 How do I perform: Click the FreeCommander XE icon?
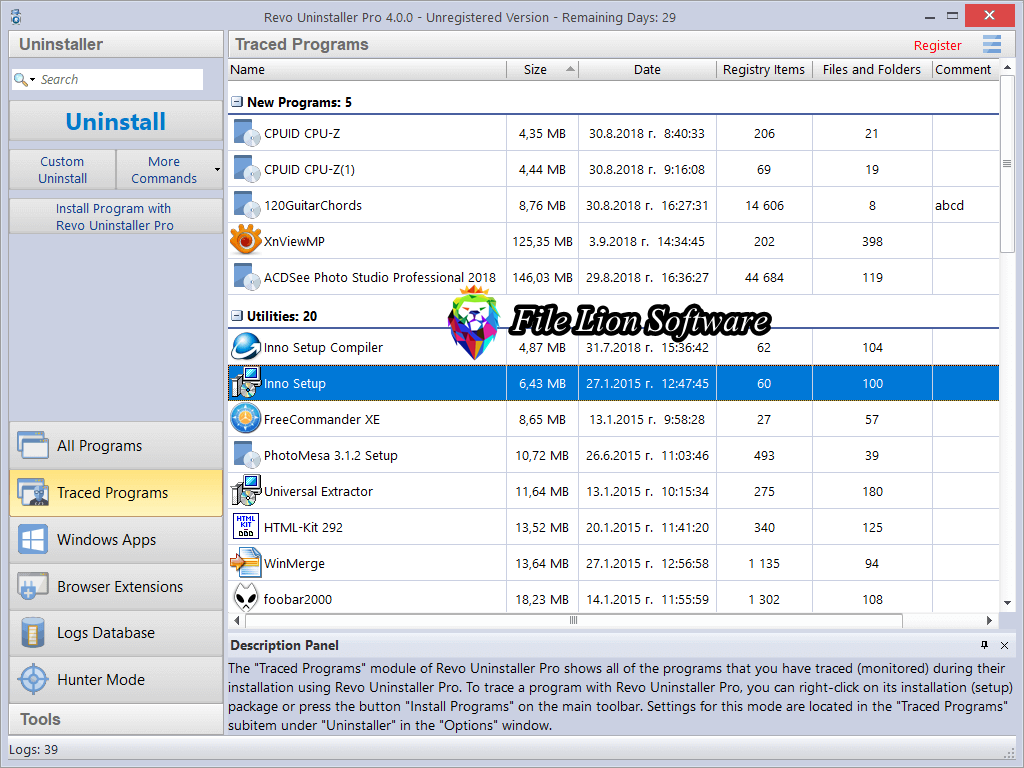click(246, 419)
